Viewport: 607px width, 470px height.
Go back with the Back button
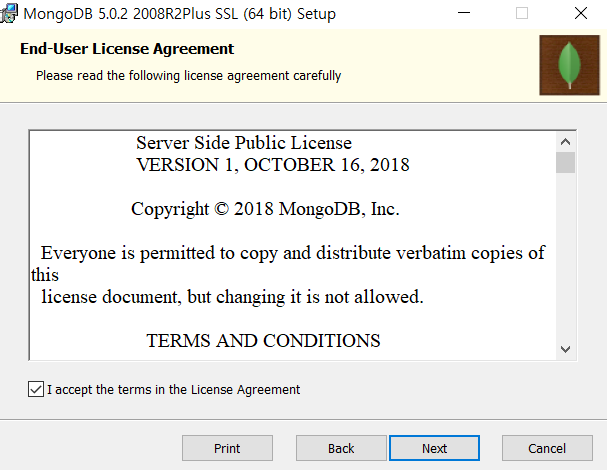[341, 448]
